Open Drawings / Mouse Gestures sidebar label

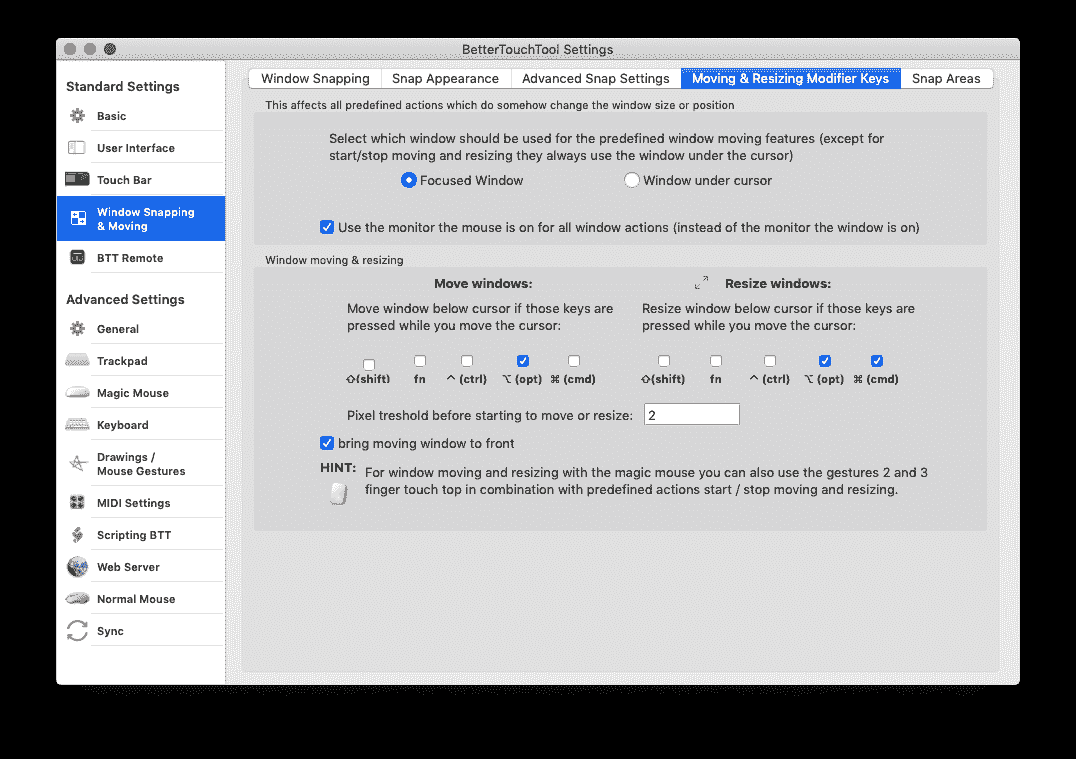click(x=141, y=464)
